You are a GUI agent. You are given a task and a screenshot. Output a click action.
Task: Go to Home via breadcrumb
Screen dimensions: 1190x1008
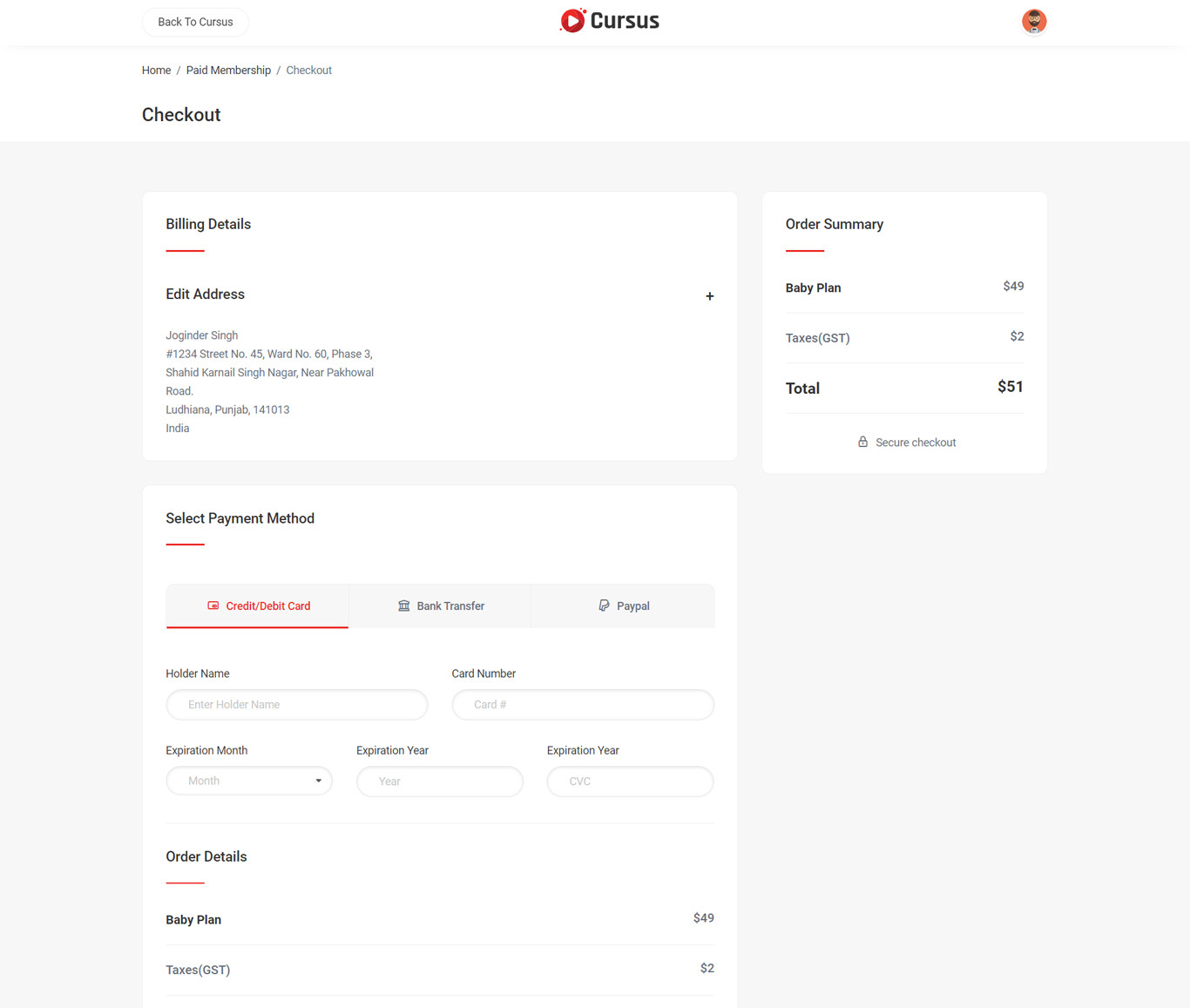(x=156, y=71)
